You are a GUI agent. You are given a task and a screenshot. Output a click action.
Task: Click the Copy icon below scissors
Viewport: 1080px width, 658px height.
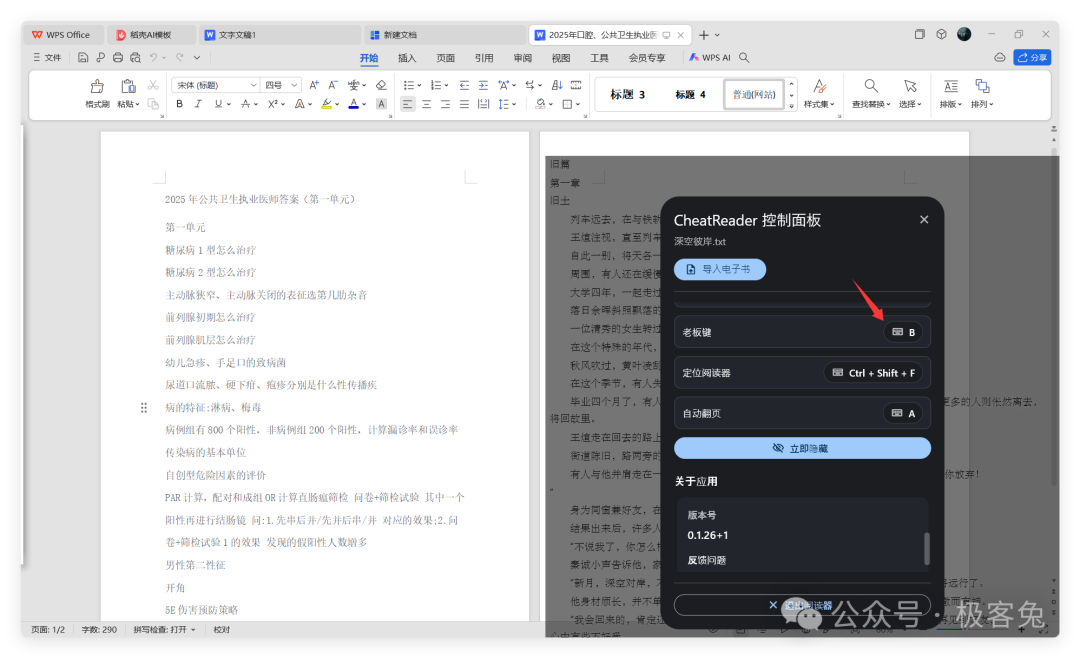click(x=153, y=104)
